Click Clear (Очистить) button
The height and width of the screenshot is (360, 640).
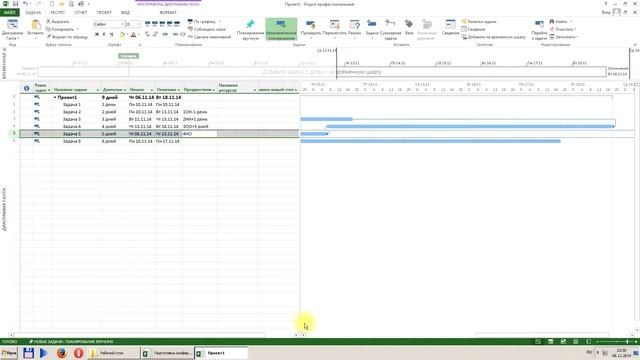tap(563, 29)
